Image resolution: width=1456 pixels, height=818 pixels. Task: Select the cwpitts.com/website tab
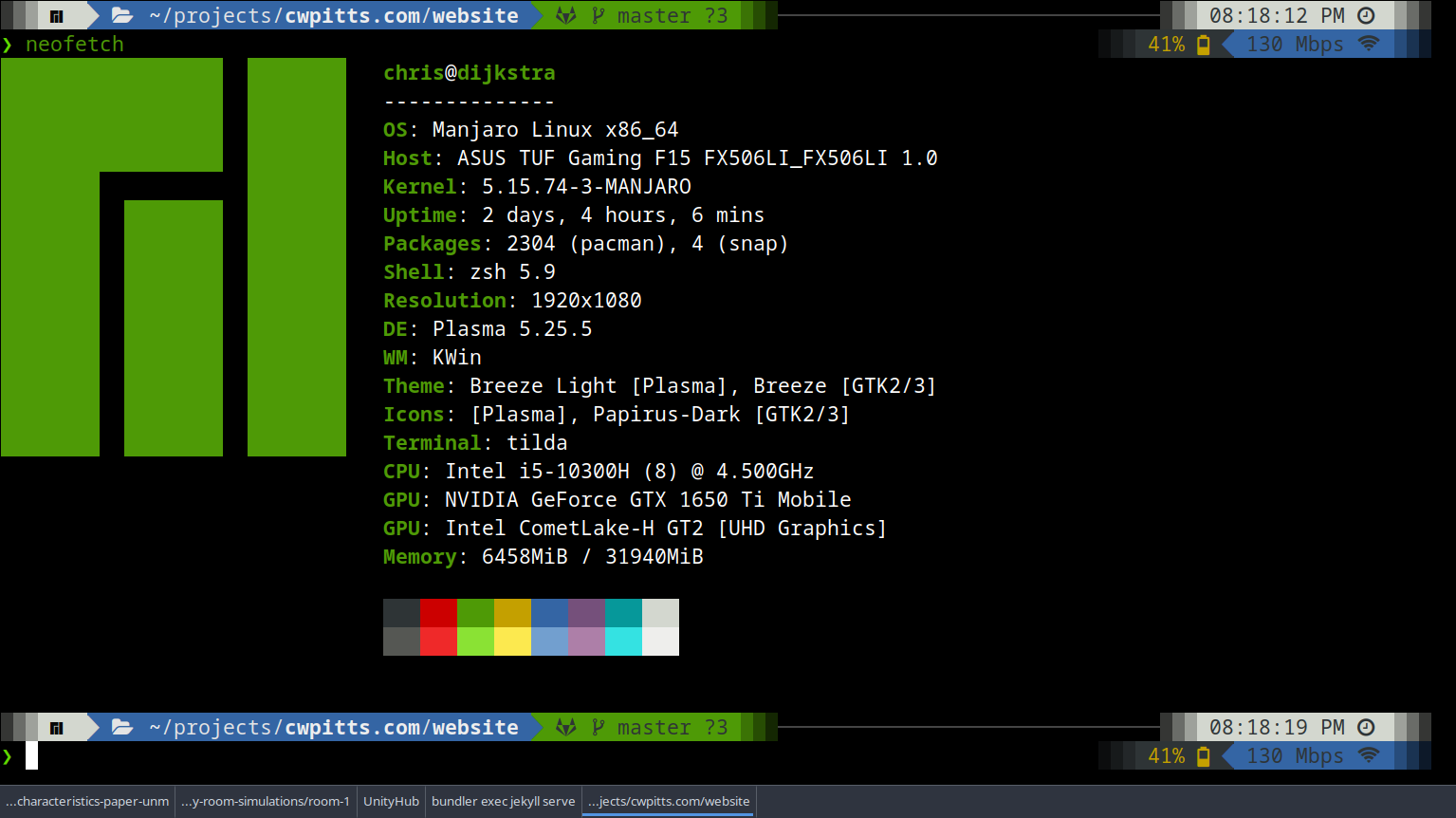(x=669, y=801)
